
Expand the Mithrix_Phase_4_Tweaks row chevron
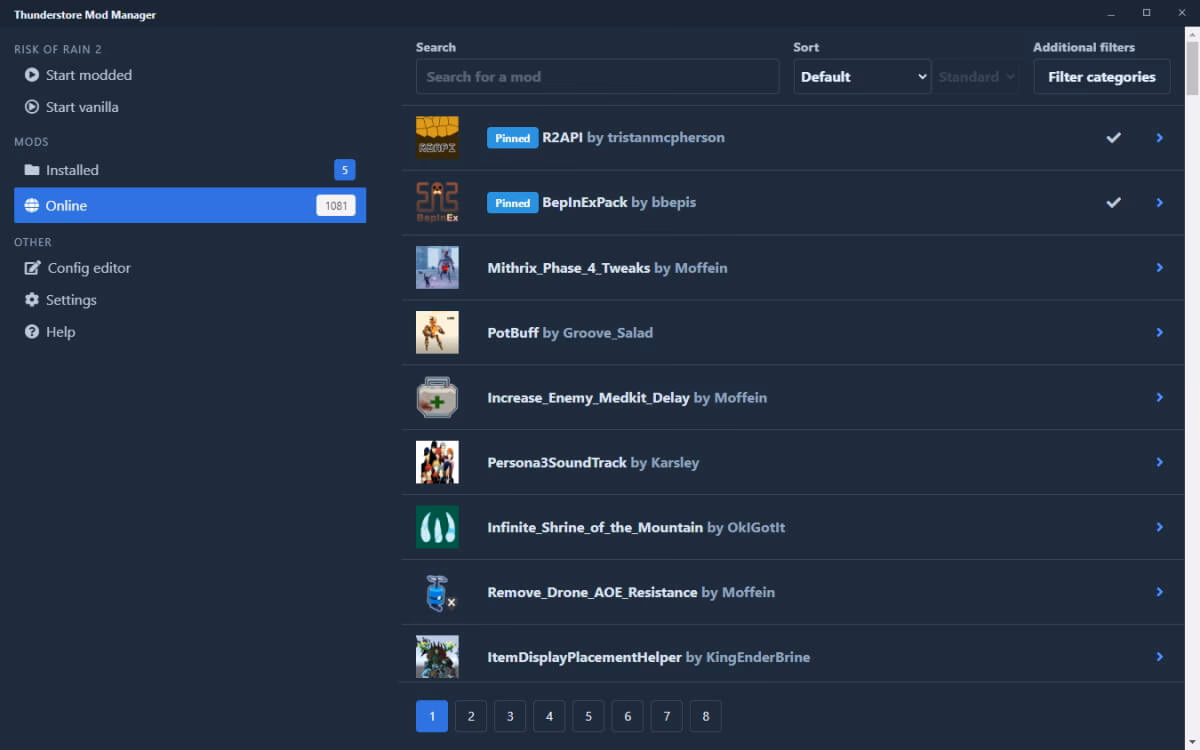tap(1160, 268)
